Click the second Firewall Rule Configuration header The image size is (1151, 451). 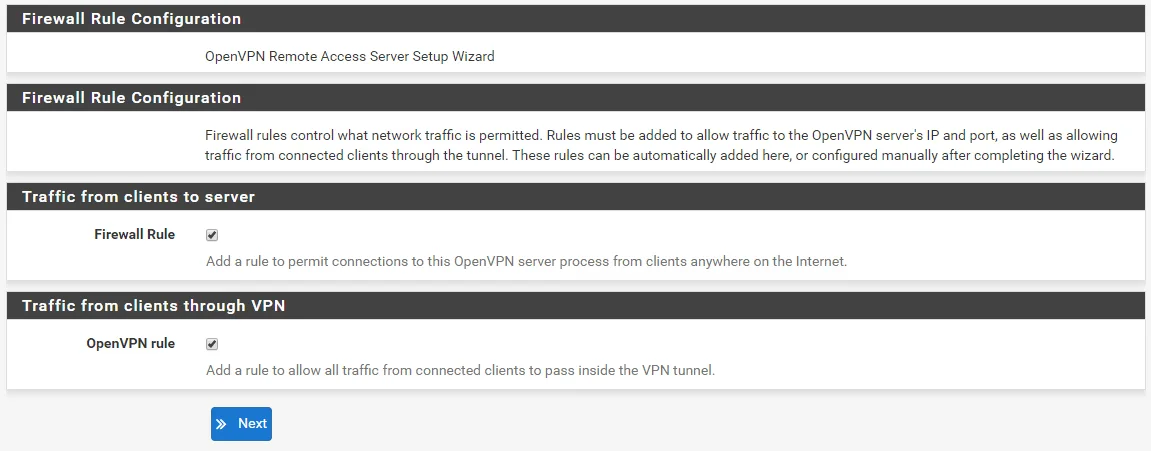pyautogui.click(x=131, y=98)
